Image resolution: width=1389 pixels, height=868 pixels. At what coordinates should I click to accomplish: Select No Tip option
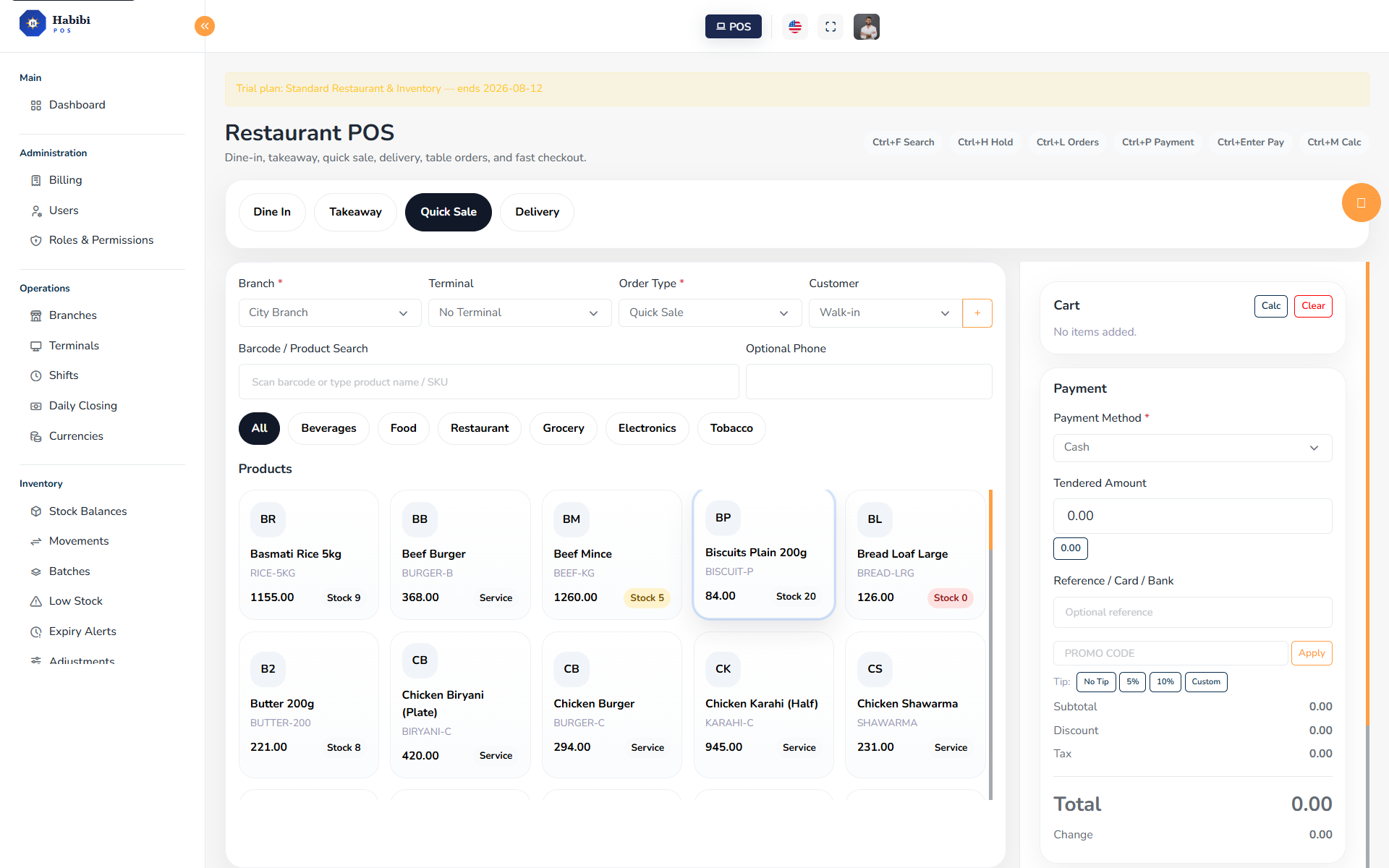pyautogui.click(x=1096, y=682)
